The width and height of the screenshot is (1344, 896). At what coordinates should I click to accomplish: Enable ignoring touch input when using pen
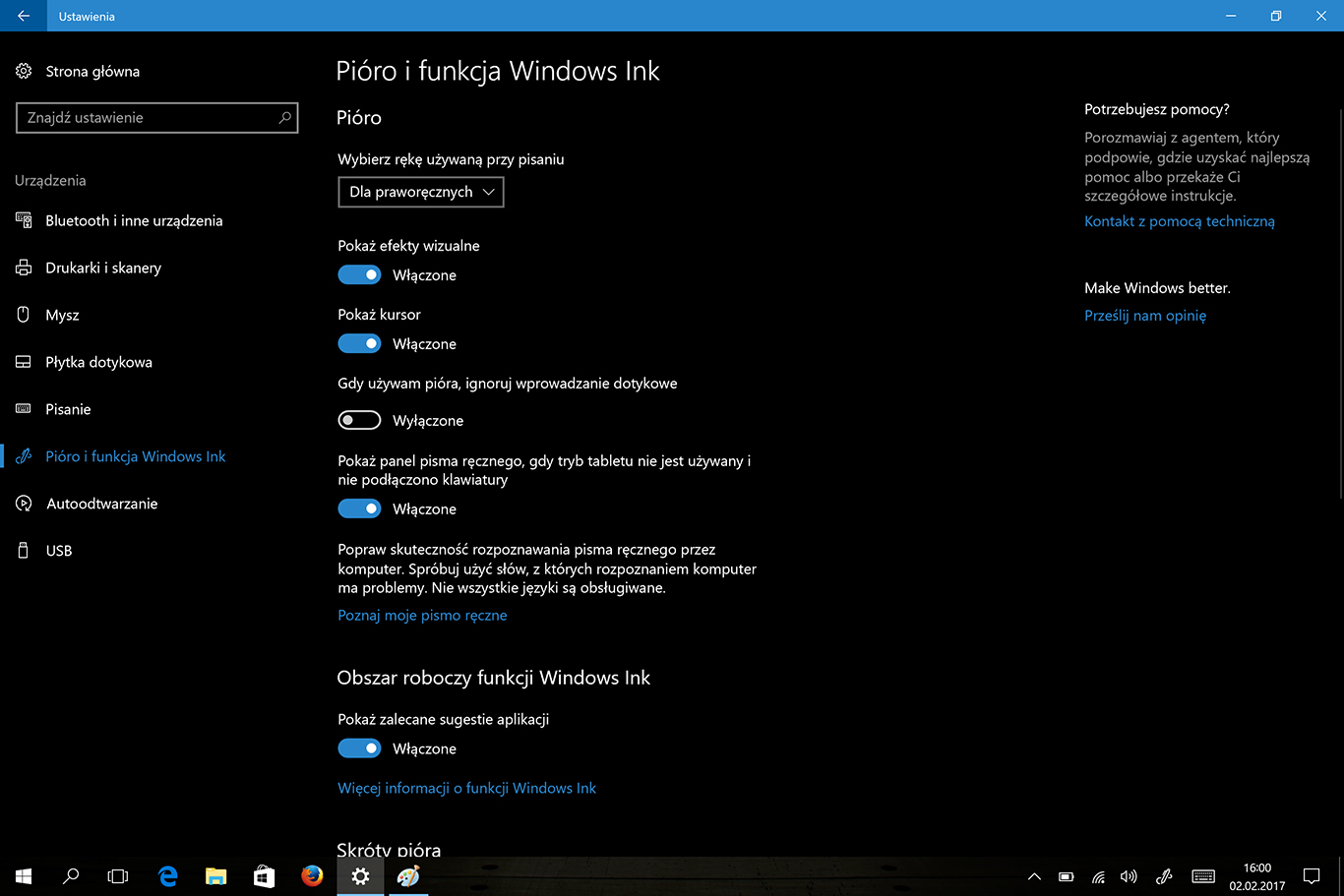coord(359,420)
